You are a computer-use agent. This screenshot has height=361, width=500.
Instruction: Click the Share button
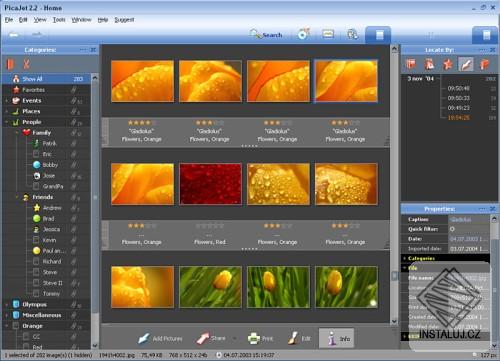tap(211, 338)
